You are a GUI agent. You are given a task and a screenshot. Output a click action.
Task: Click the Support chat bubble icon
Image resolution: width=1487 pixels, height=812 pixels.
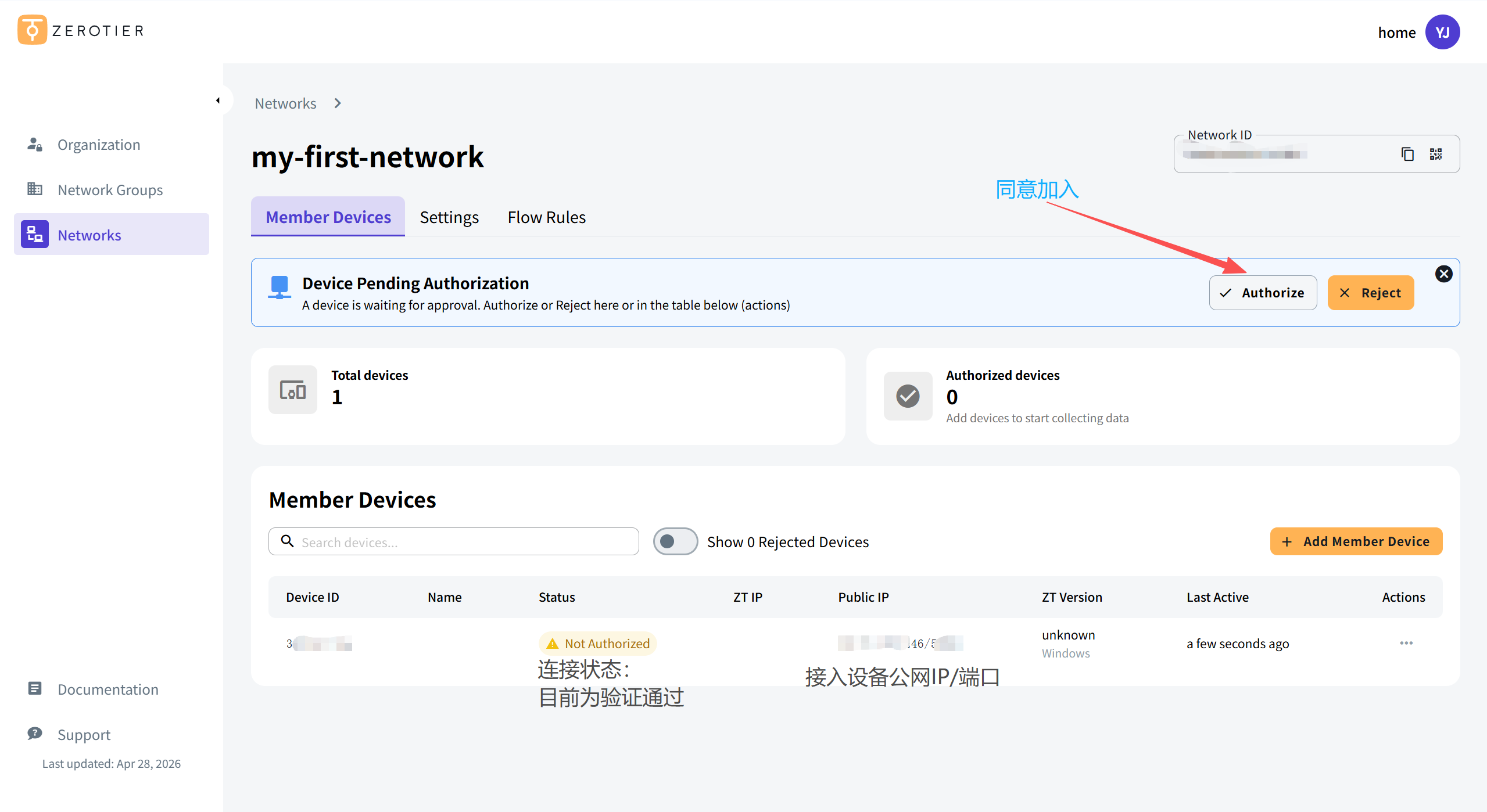pyautogui.click(x=35, y=734)
